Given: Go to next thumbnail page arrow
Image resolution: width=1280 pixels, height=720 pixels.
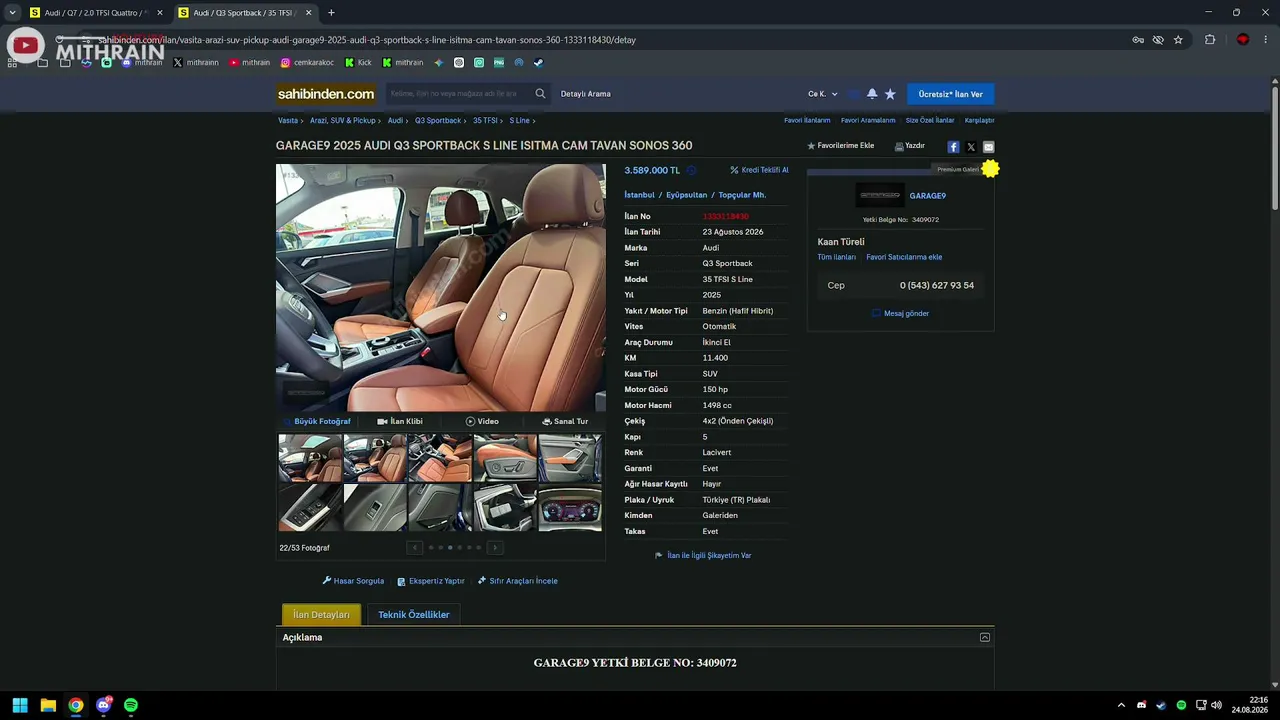Looking at the screenshot, I should [x=495, y=548].
